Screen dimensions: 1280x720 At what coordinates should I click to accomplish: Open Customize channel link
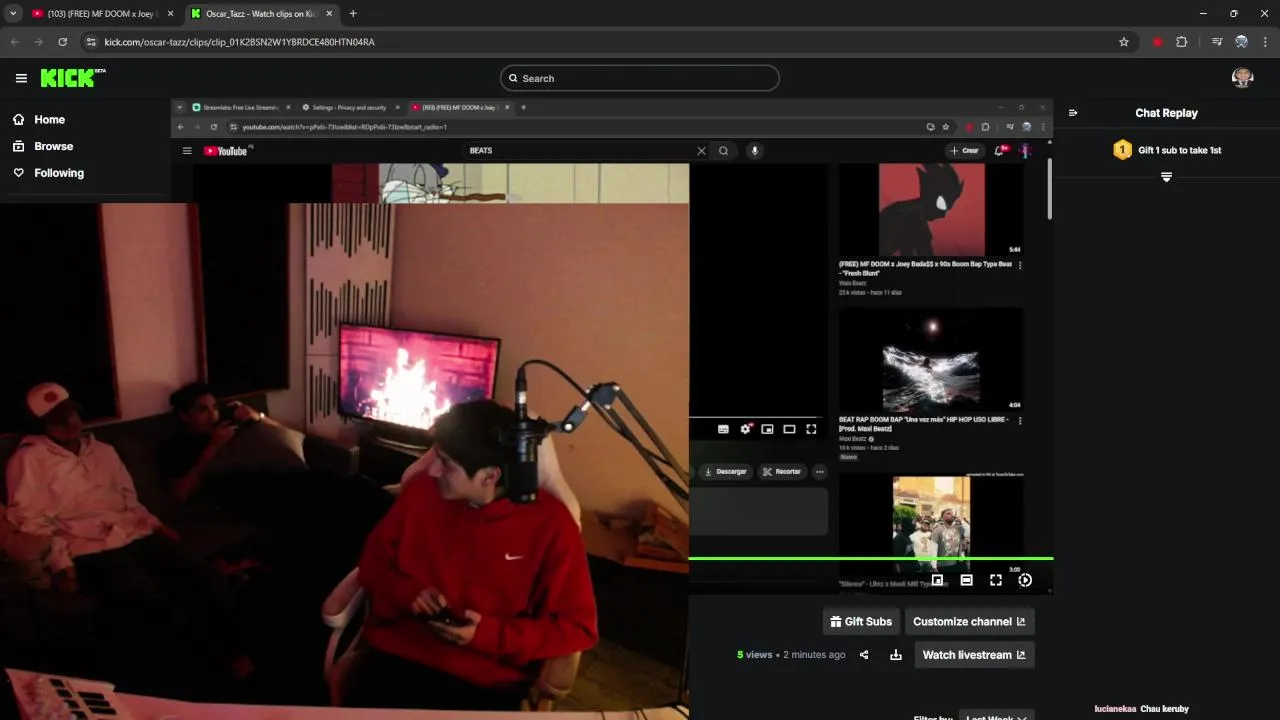click(969, 621)
